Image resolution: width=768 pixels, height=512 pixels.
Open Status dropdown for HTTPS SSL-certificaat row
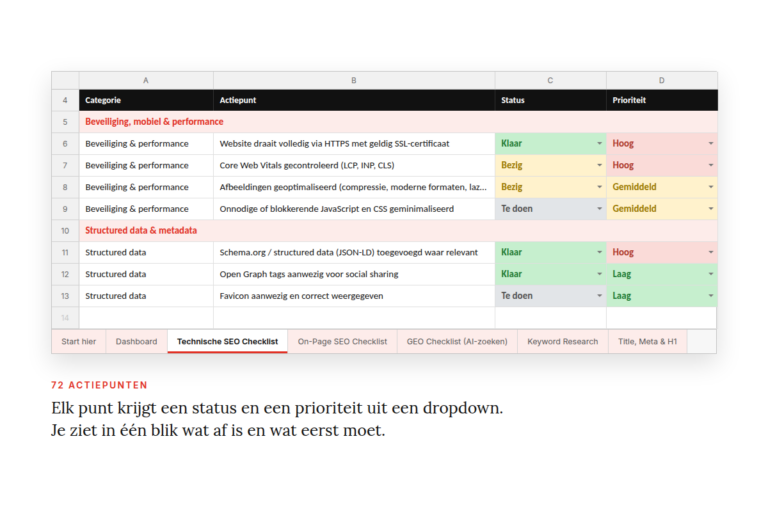599,144
